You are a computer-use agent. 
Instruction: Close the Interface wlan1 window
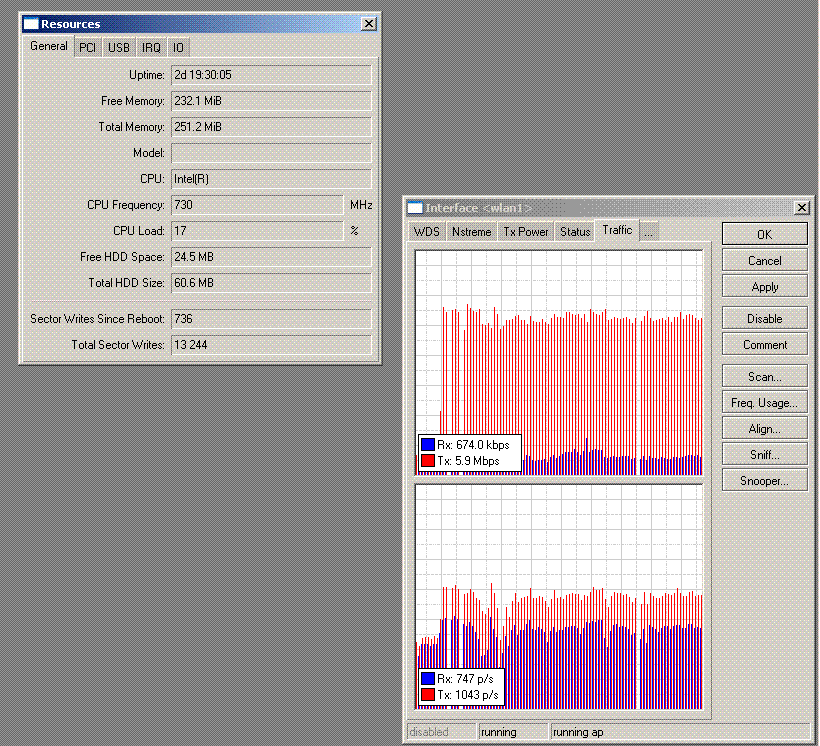coord(801,207)
